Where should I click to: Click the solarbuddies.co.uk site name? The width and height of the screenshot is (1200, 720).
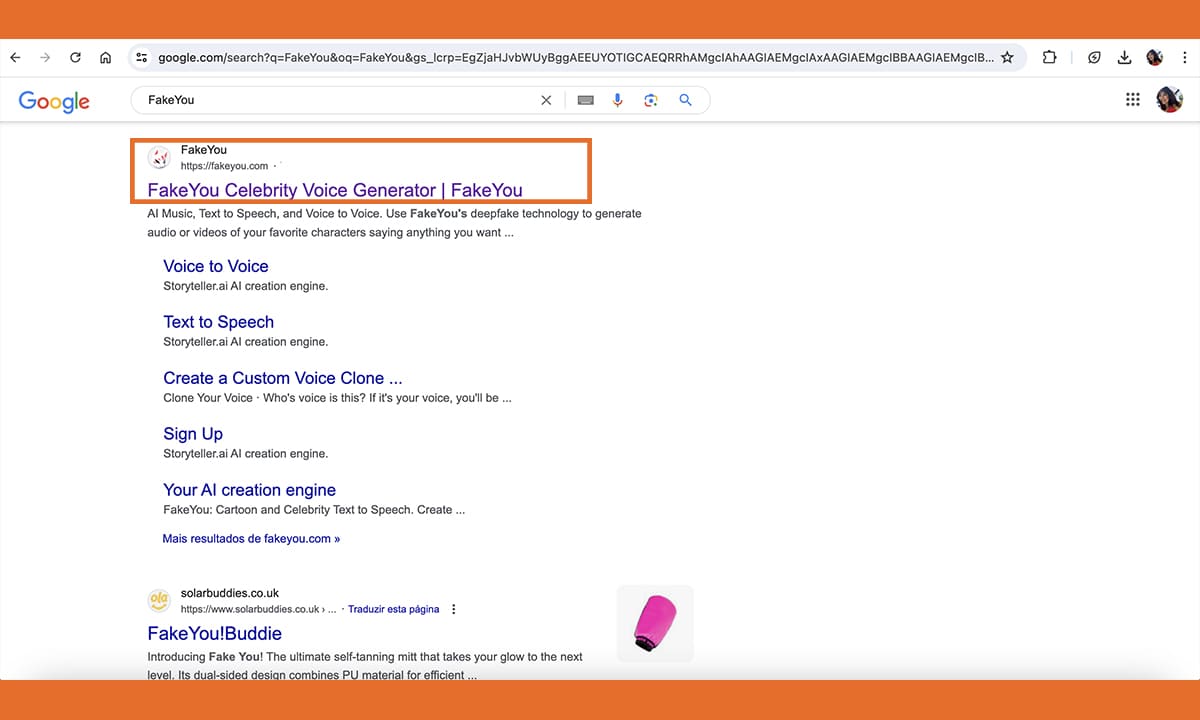[x=230, y=593]
